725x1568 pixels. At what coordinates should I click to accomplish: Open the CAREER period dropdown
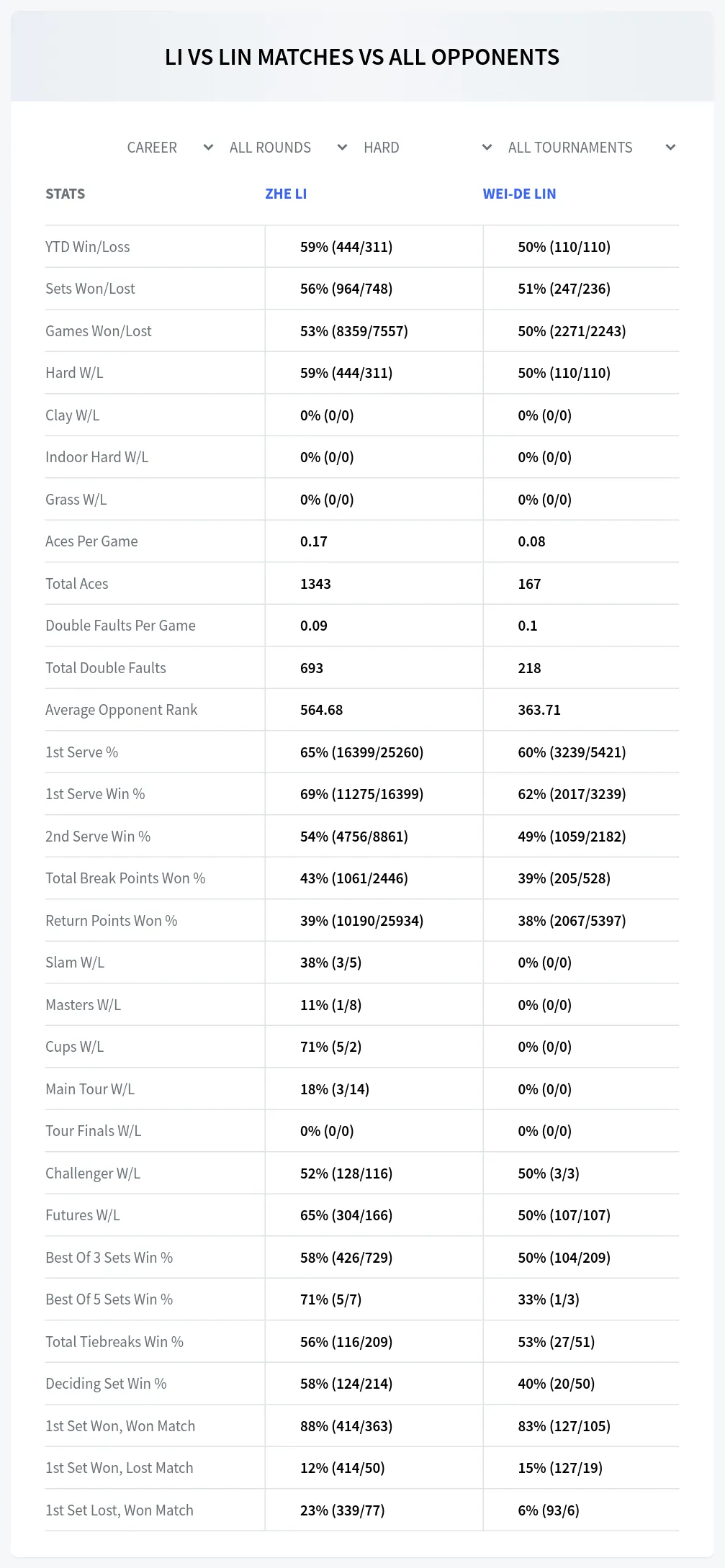click(171, 148)
